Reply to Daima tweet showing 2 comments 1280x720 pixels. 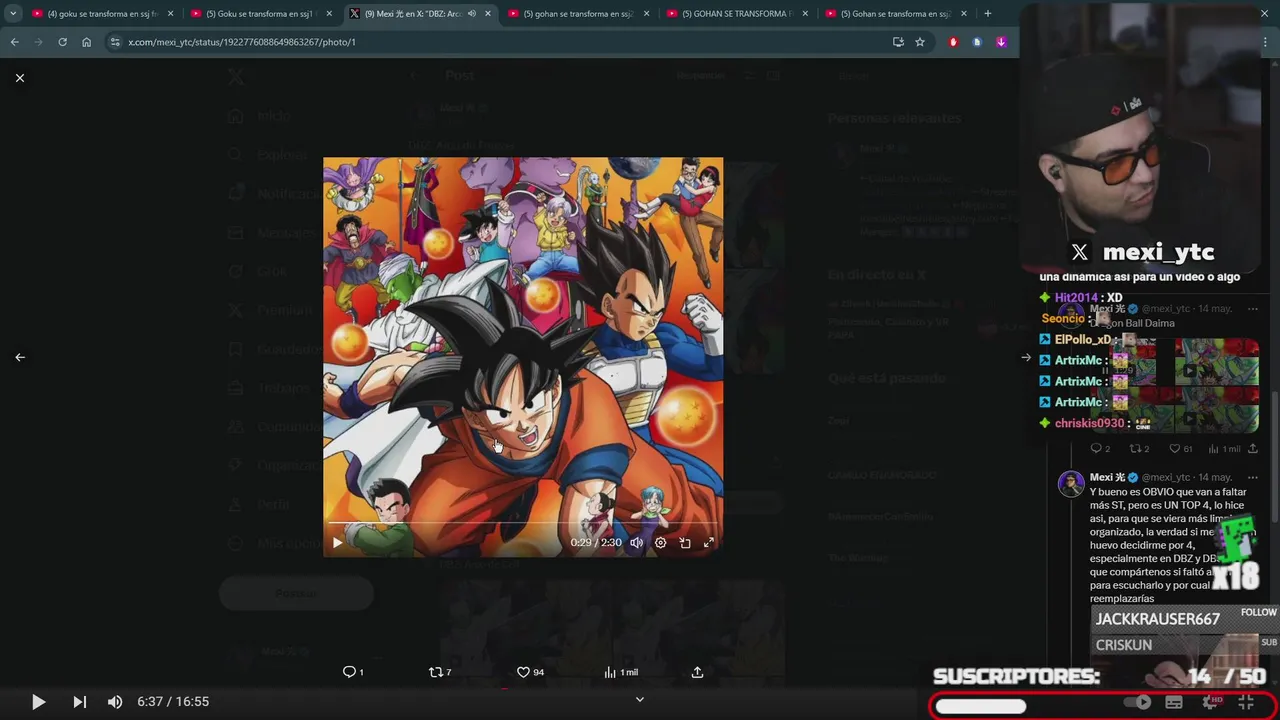(x=1100, y=449)
